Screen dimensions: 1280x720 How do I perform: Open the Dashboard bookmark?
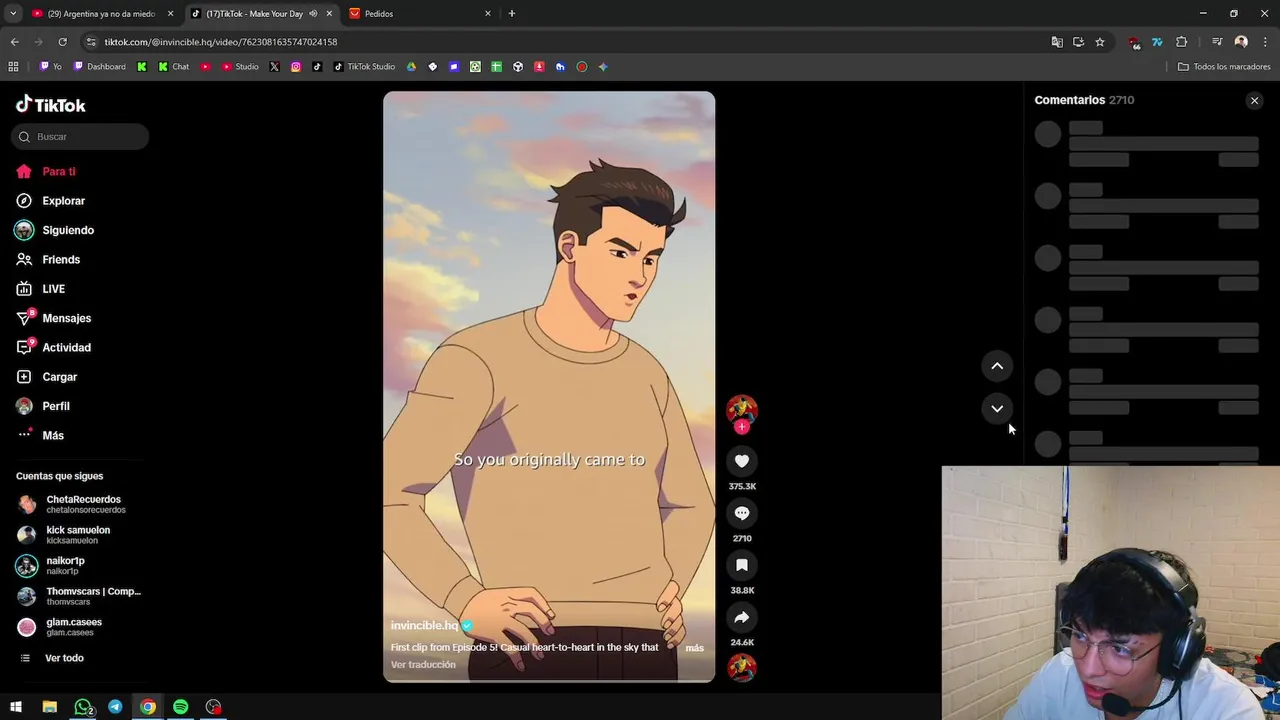99,67
